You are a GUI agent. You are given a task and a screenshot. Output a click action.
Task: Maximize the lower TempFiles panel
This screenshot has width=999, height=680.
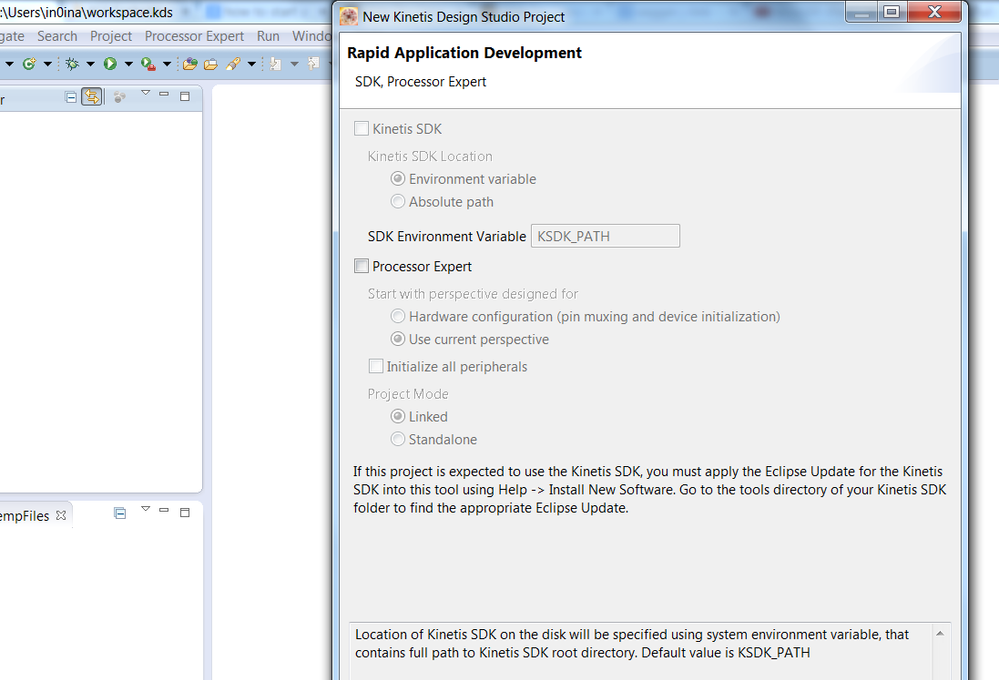185,512
